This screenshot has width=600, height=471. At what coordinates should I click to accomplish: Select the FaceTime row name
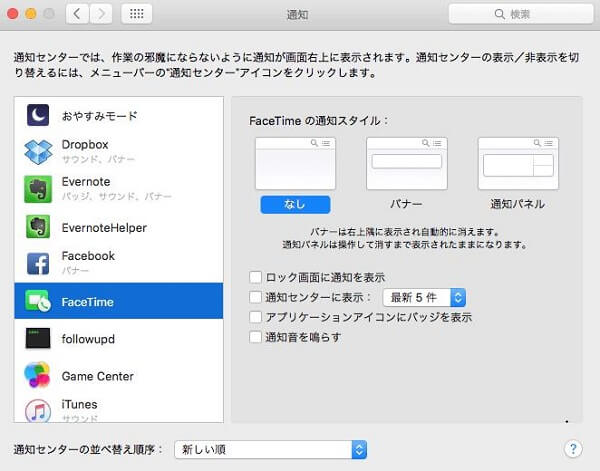88,302
